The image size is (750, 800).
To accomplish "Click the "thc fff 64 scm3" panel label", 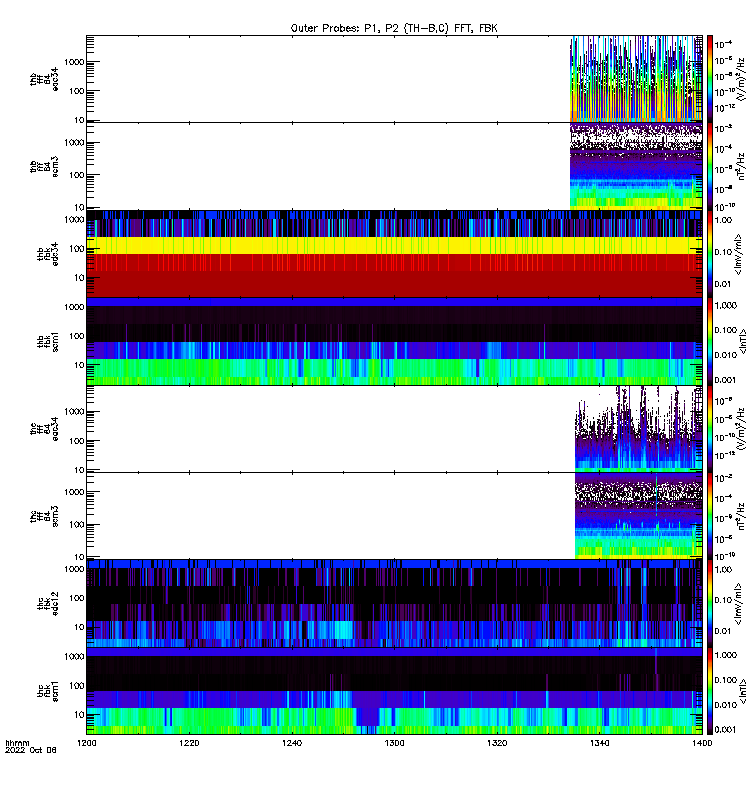I will (44, 516).
